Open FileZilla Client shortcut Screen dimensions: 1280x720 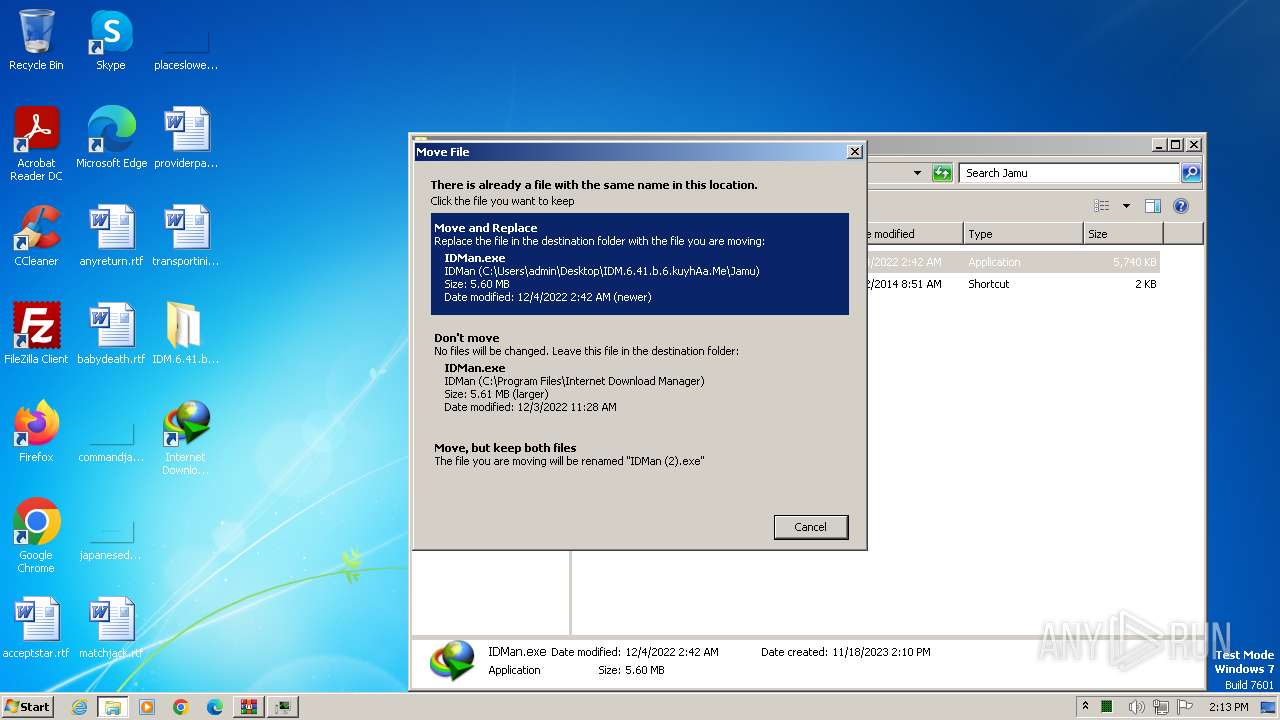pos(36,334)
